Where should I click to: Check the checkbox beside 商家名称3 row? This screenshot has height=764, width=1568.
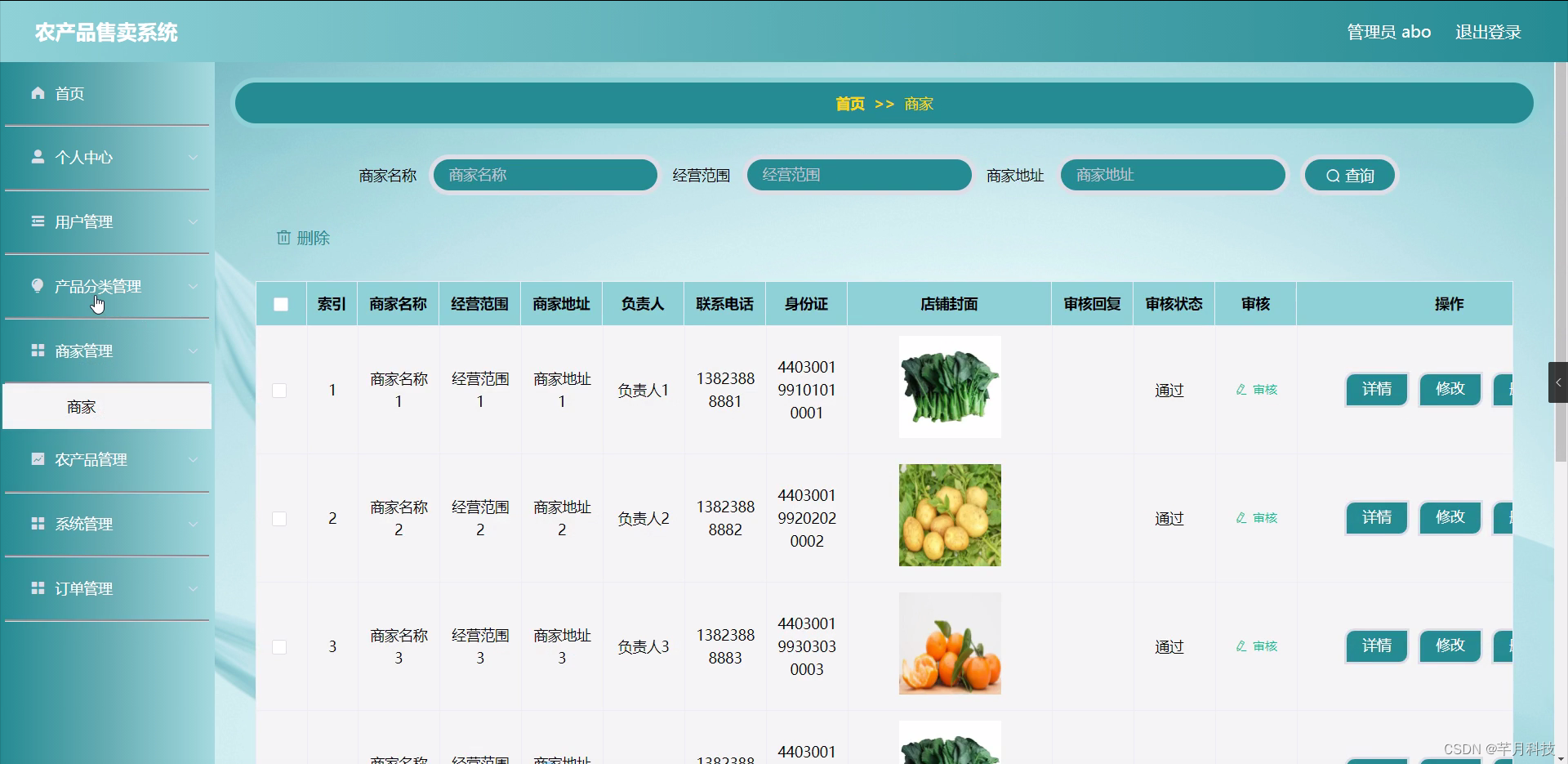coord(279,646)
